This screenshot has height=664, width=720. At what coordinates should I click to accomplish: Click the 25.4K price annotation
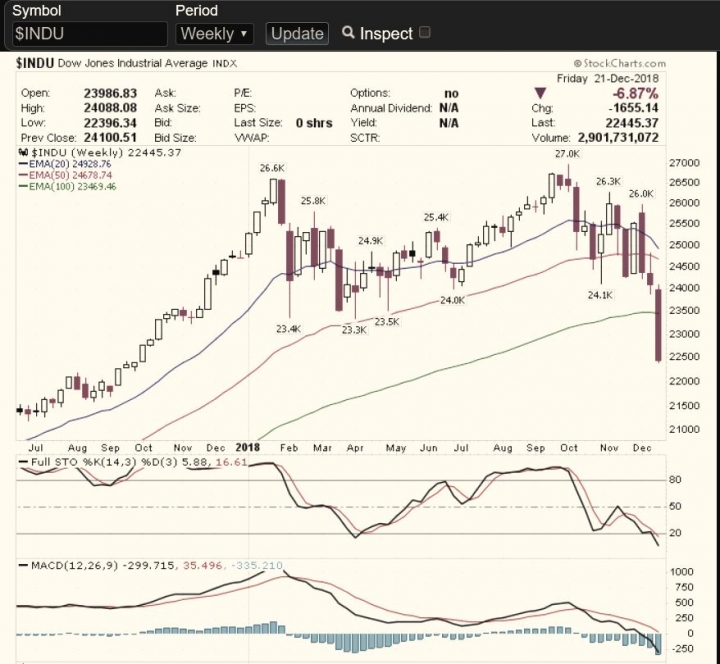click(x=436, y=217)
